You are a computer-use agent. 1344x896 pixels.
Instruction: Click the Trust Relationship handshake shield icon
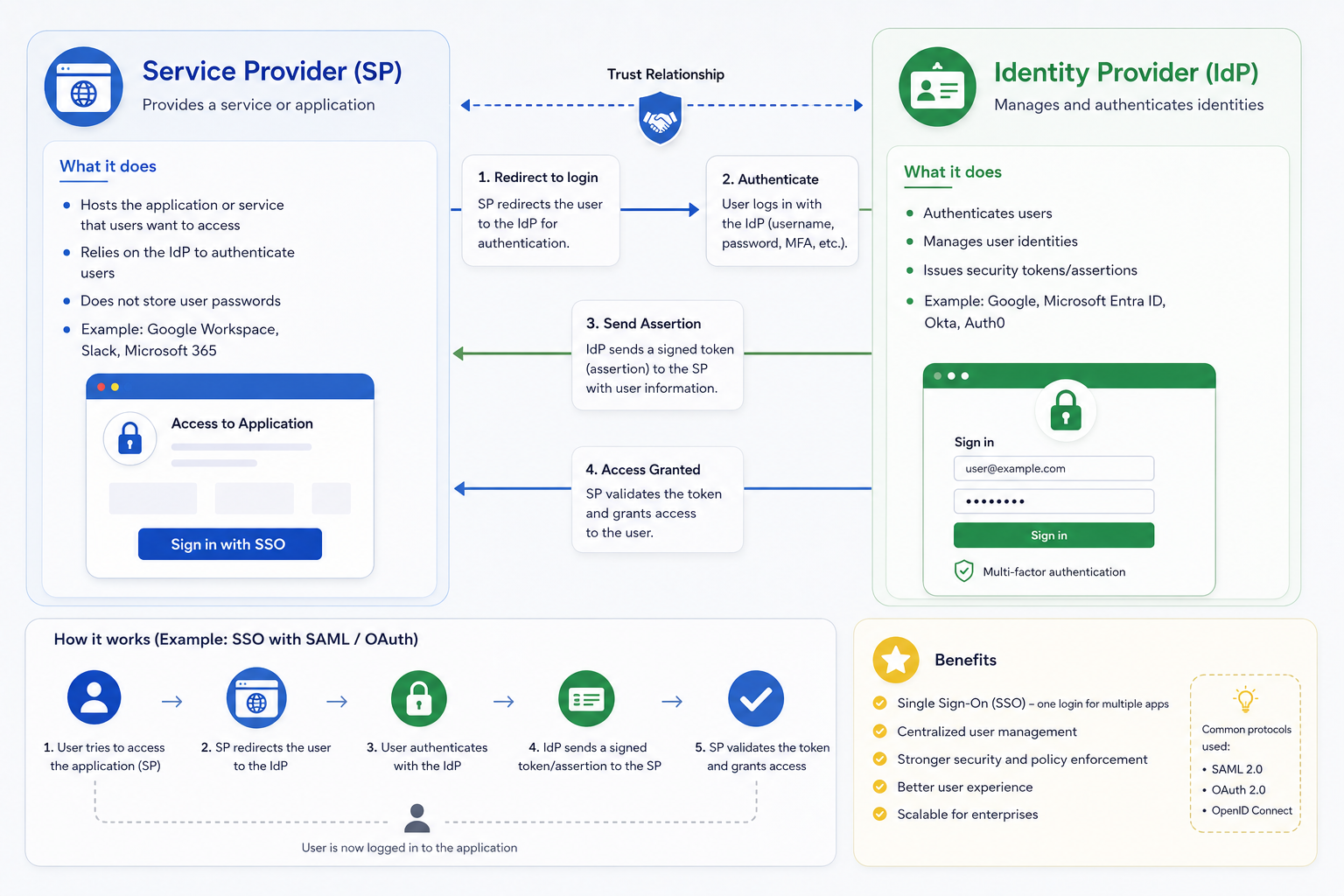click(661, 120)
